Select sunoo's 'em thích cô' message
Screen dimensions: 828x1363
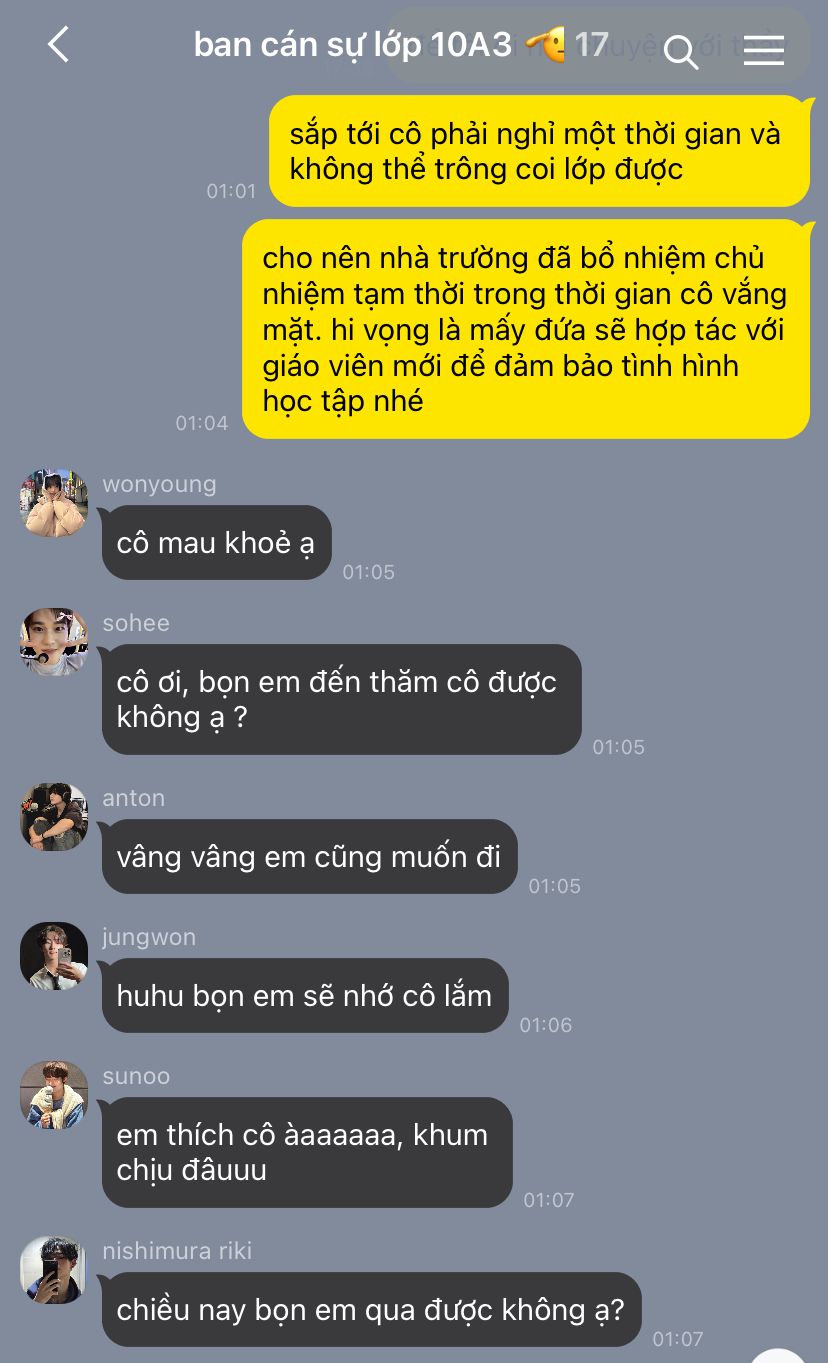(x=307, y=1152)
